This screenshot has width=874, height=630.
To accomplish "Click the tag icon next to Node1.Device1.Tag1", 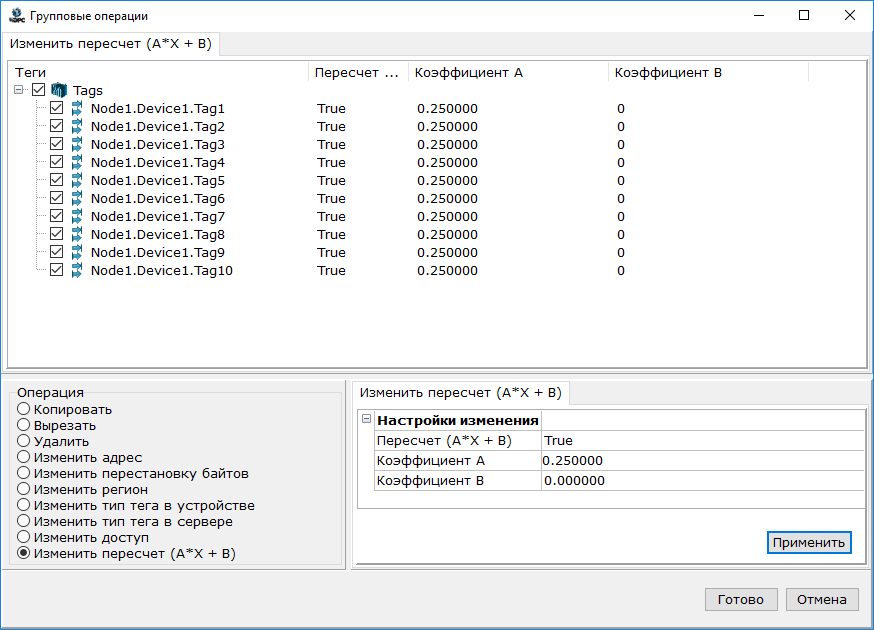I will coord(77,108).
